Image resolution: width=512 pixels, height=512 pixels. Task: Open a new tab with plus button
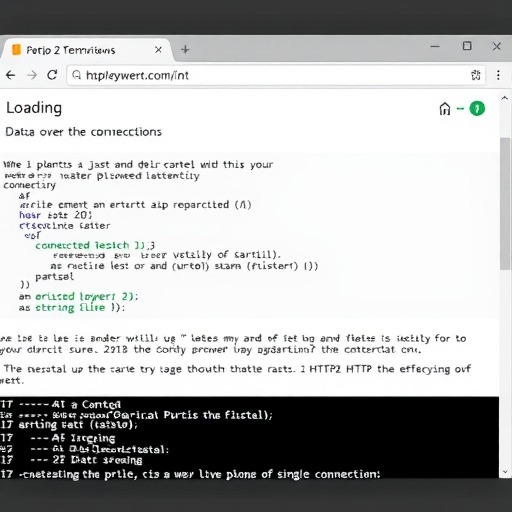pyautogui.click(x=185, y=50)
